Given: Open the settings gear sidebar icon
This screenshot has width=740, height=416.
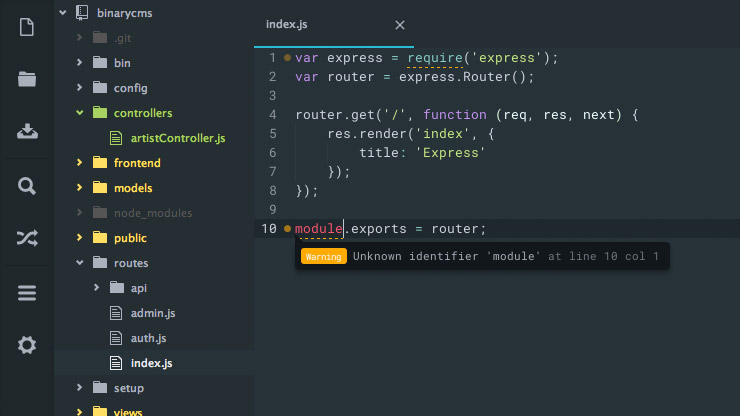Looking at the screenshot, I should point(27,345).
